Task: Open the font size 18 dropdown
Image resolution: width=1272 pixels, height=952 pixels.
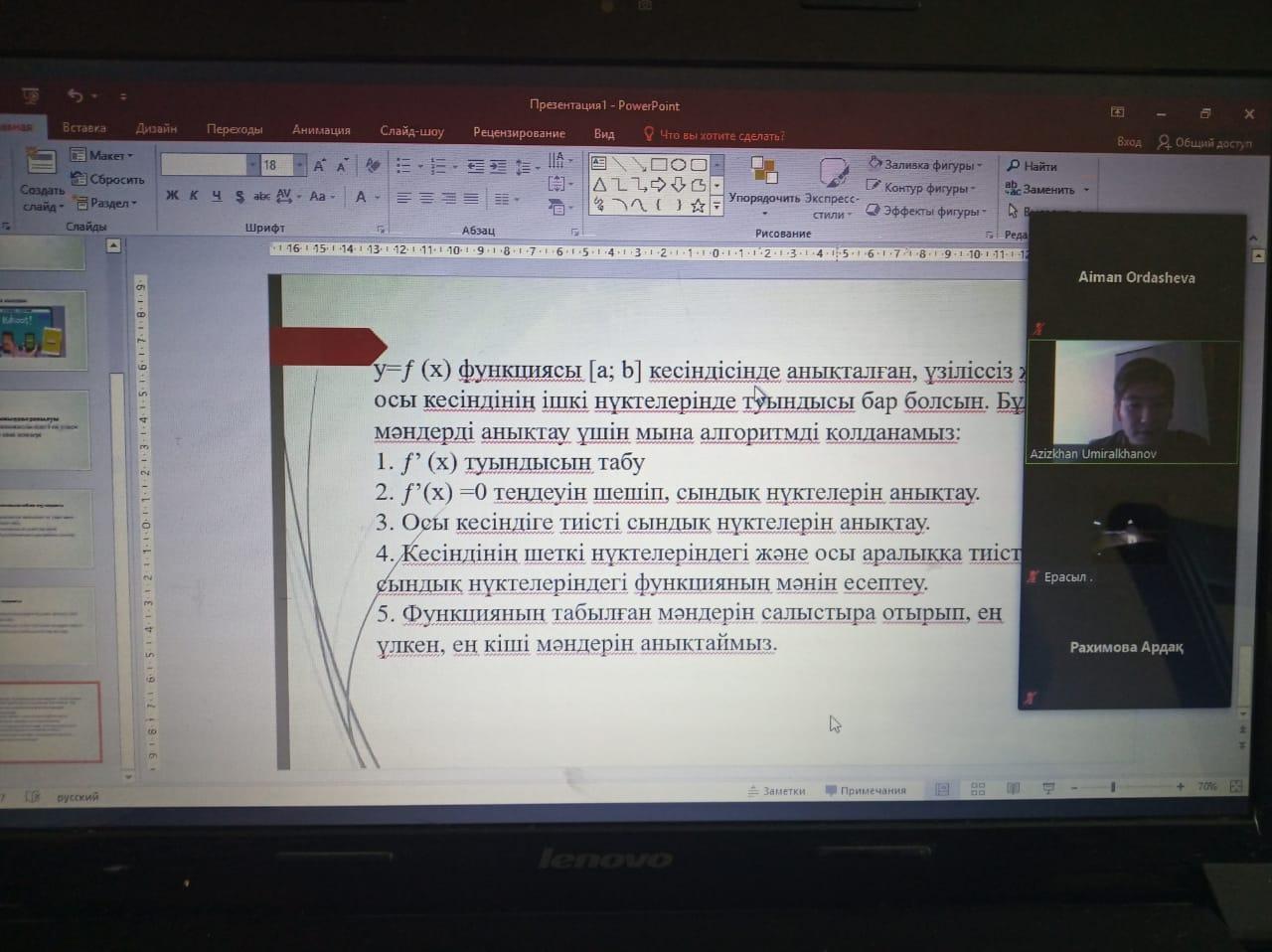Action: [x=299, y=165]
